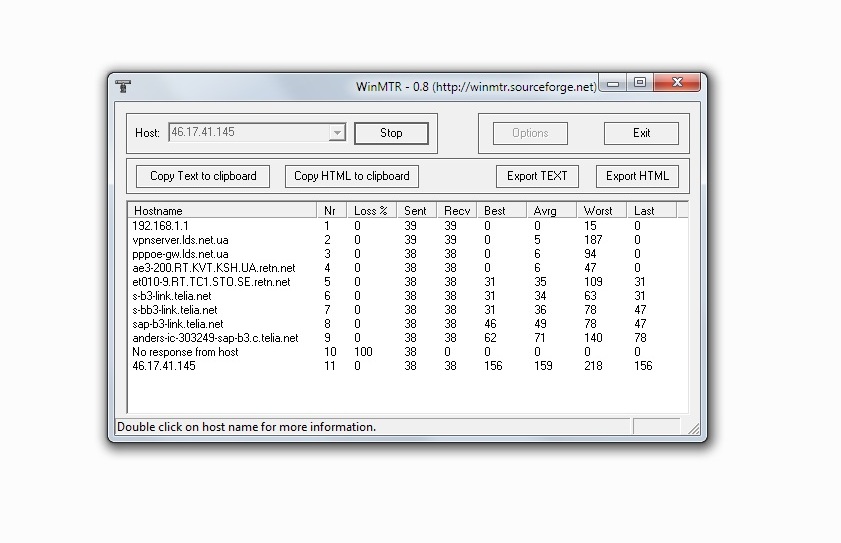This screenshot has height=543, width=841.
Task: Click the Worst value 140
Action: pyautogui.click(x=593, y=337)
